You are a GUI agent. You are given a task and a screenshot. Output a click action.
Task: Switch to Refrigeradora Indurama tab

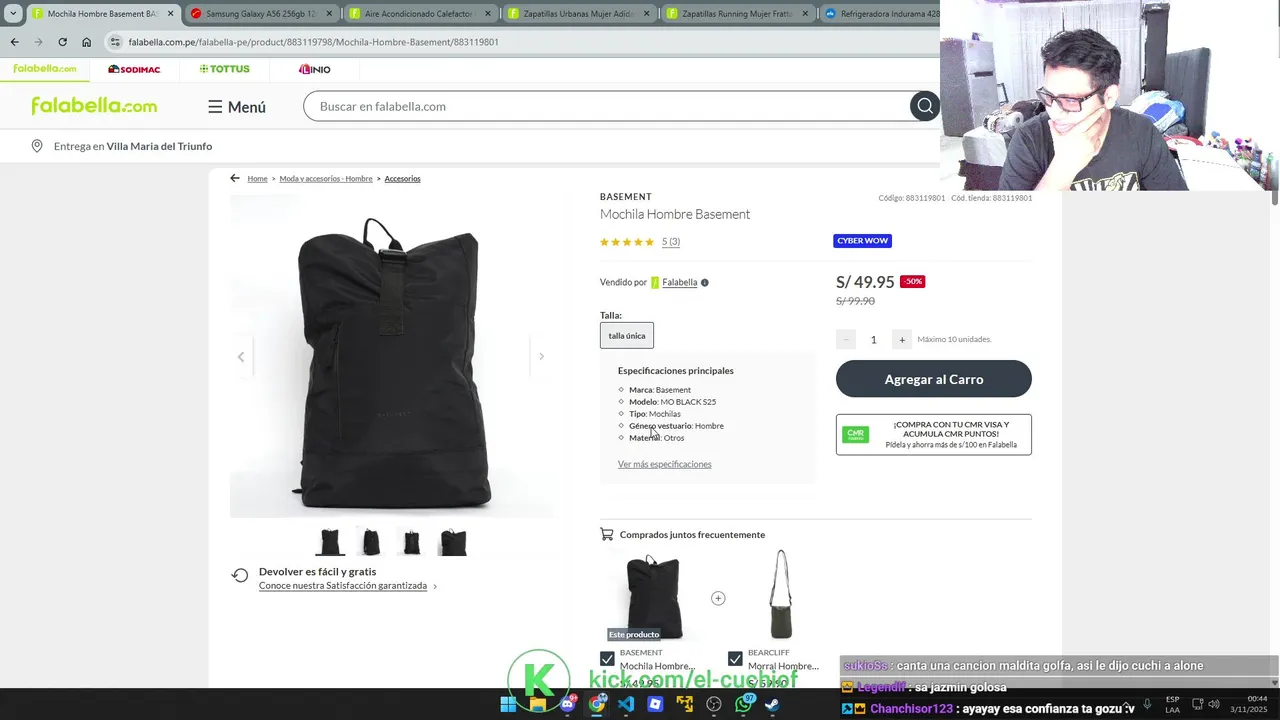point(880,14)
